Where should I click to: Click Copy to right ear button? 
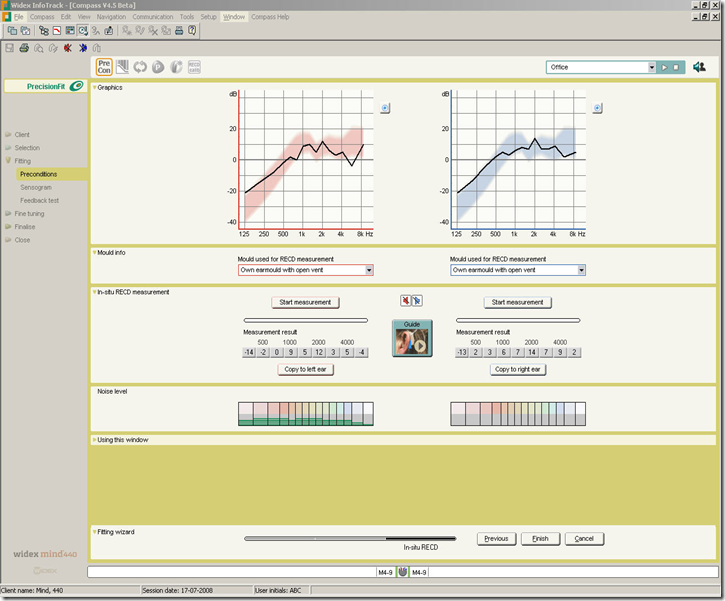[518, 369]
